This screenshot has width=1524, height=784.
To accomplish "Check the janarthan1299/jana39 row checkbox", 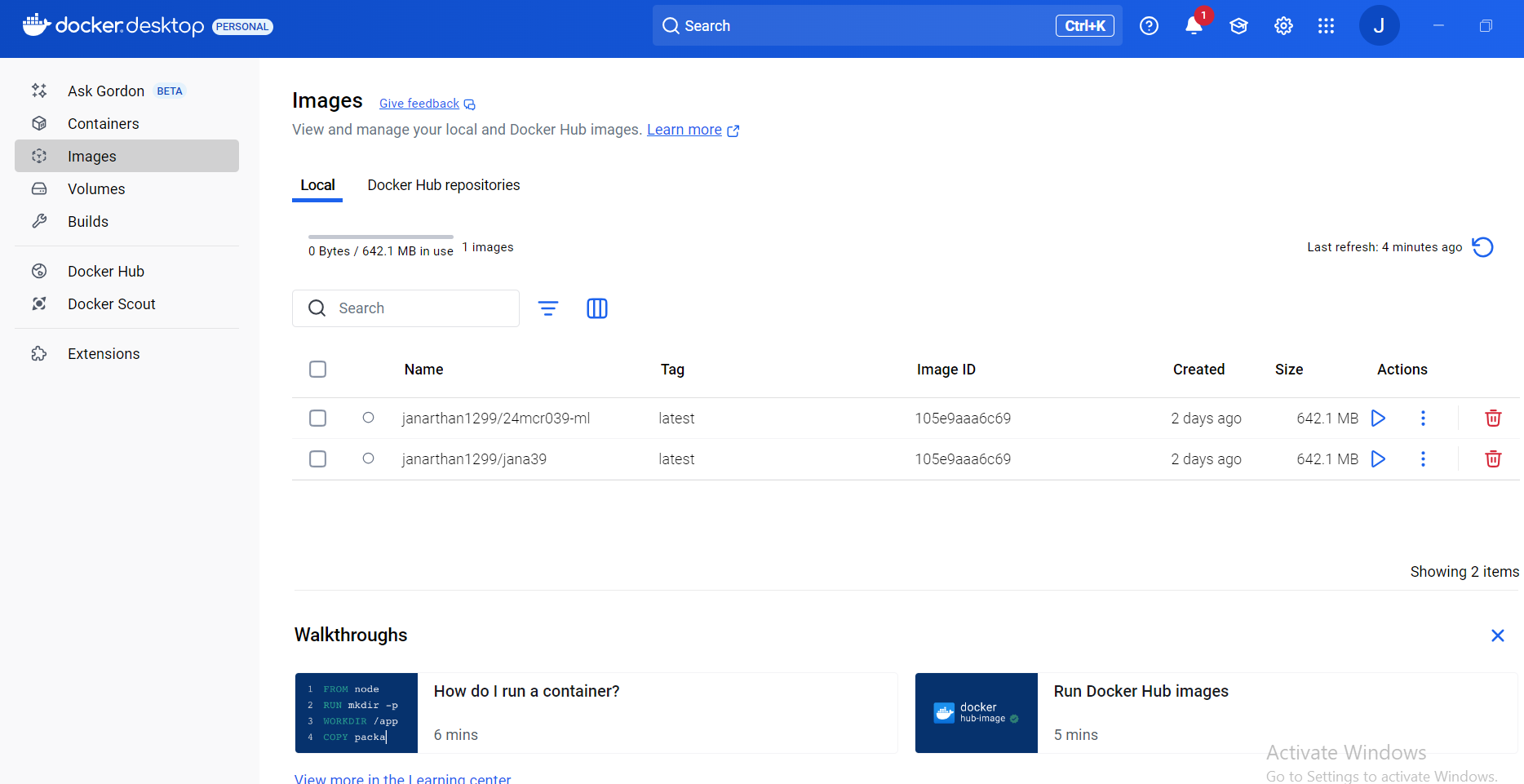I will coord(318,459).
